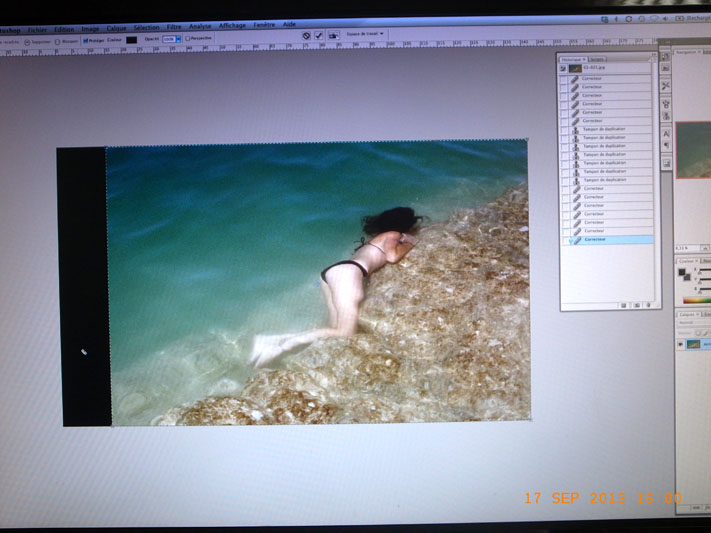Commit the crop with the checkmark icon
The image size is (711, 533).
(x=319, y=35)
